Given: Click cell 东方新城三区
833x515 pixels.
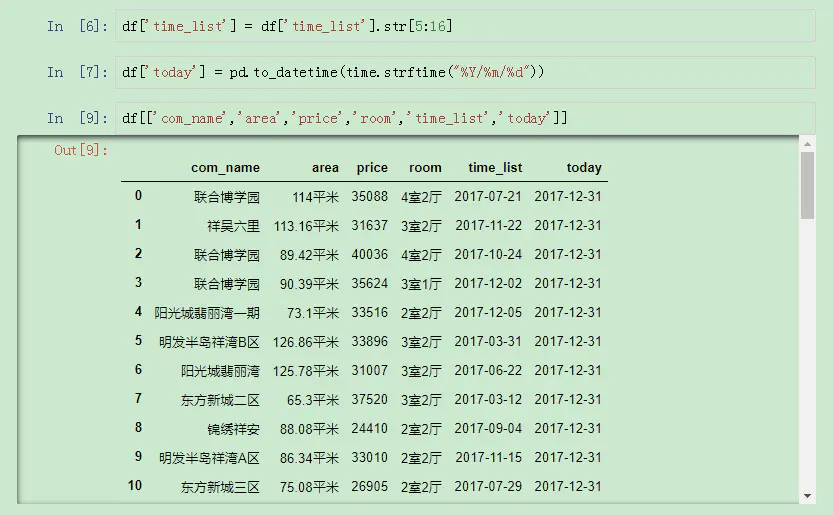Looking at the screenshot, I should pos(220,487).
